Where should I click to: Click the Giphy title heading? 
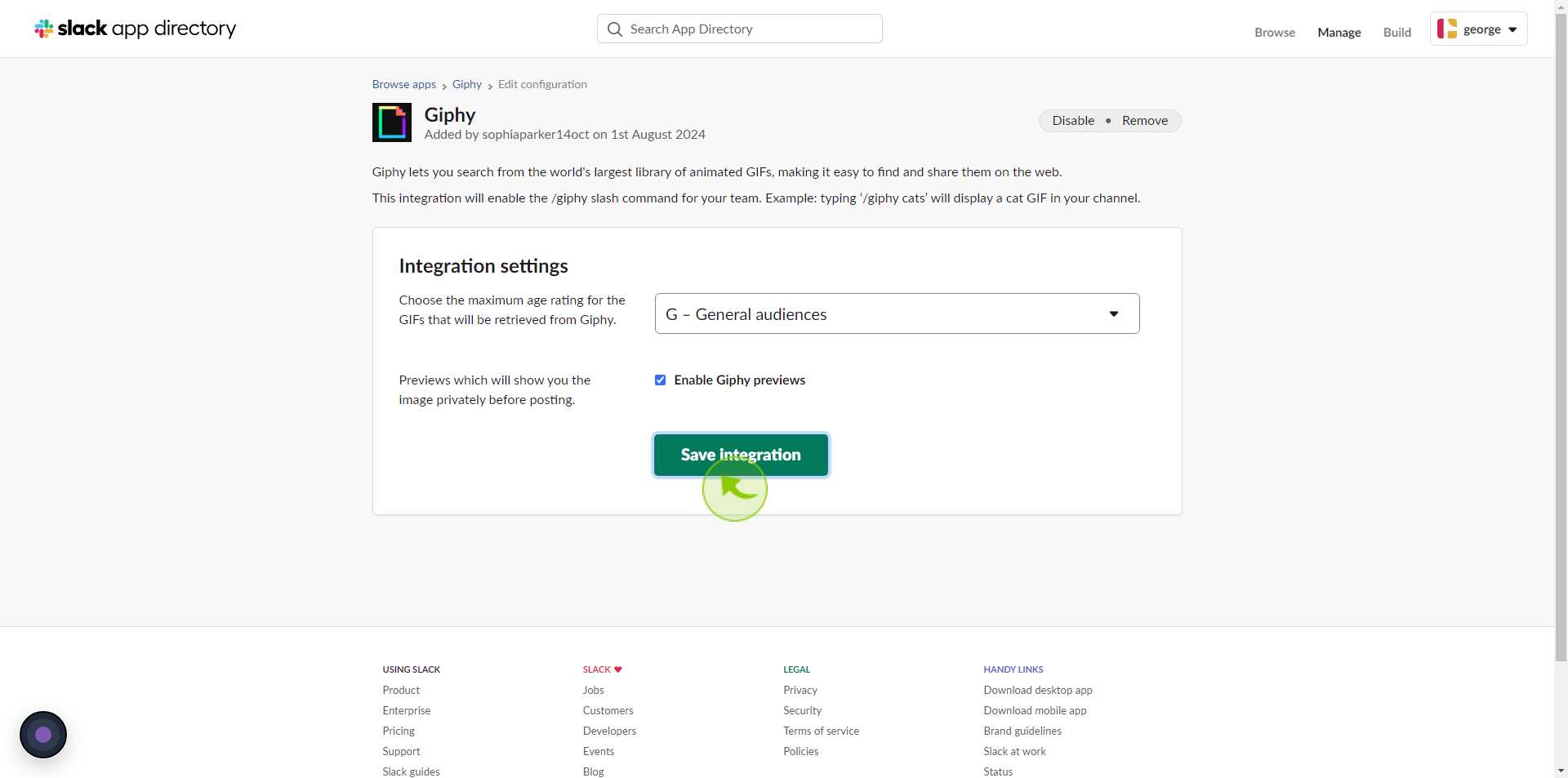450,115
